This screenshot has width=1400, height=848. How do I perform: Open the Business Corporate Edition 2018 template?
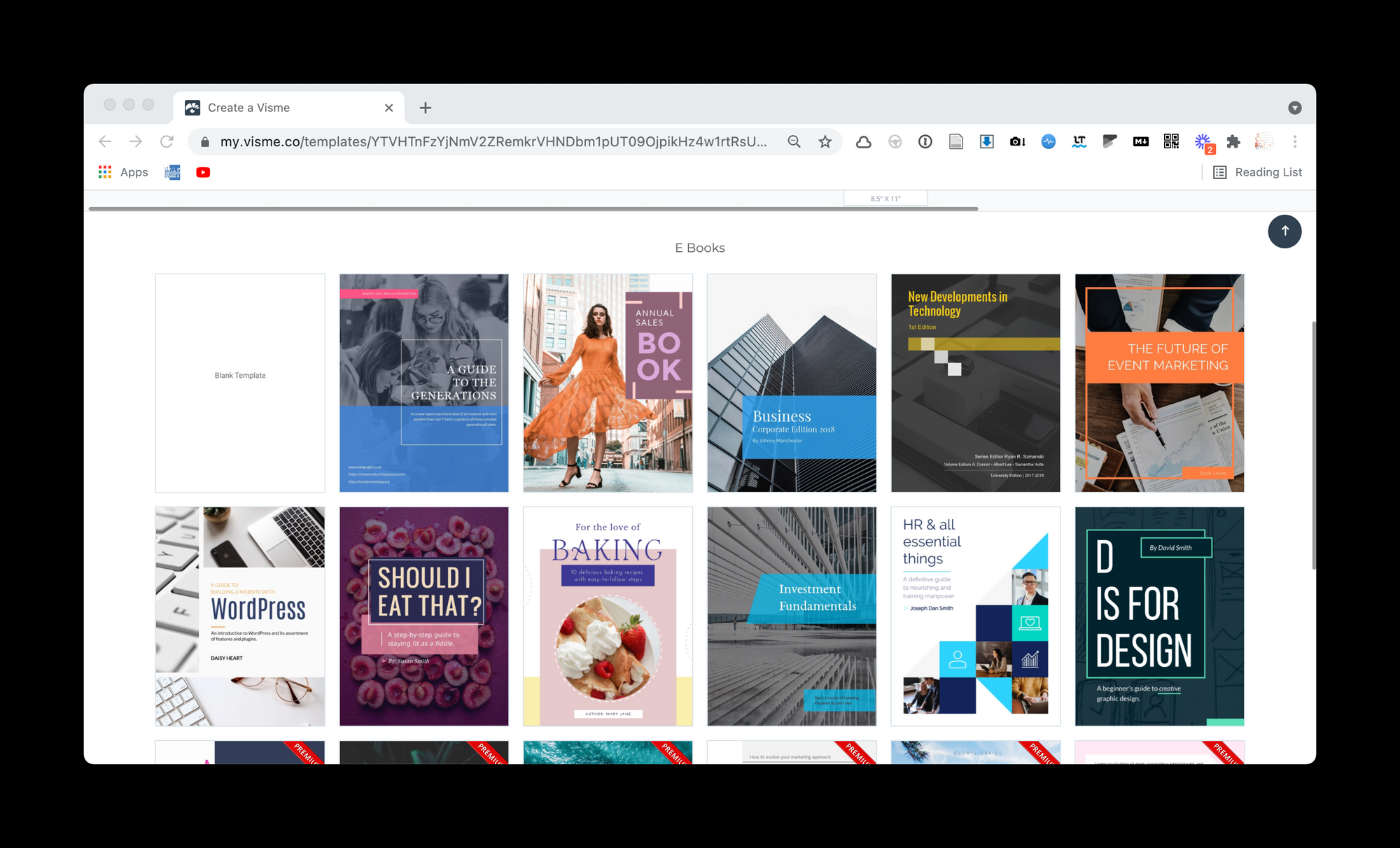pos(792,383)
